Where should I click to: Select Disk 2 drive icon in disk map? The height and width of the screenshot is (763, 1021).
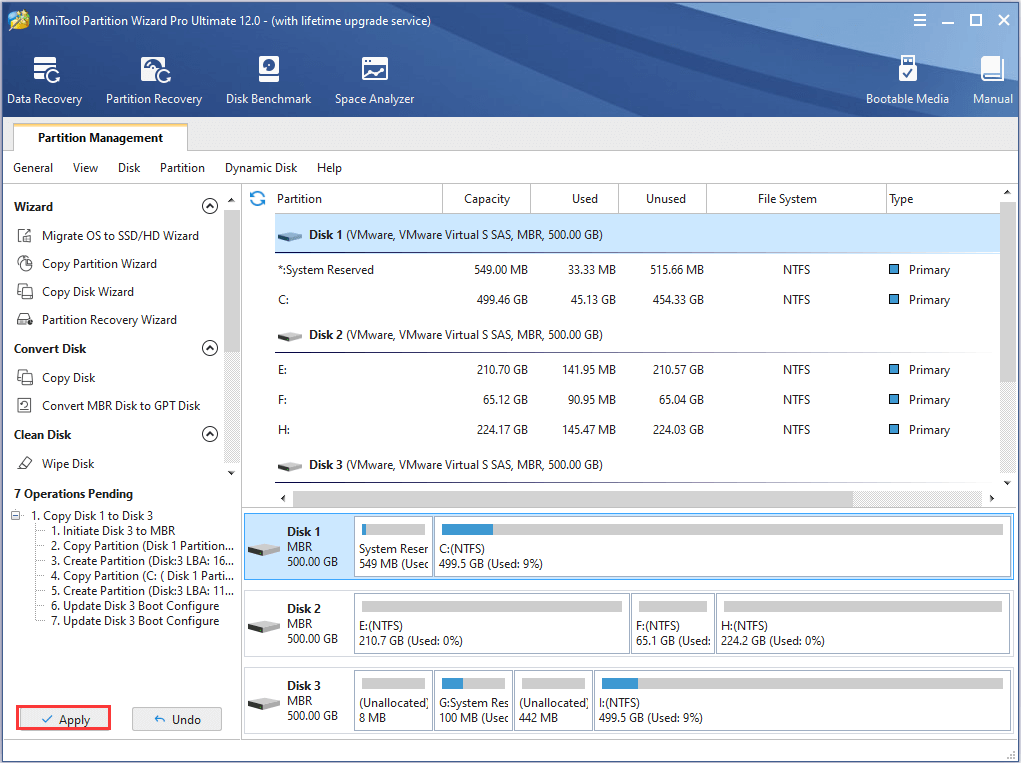click(264, 626)
